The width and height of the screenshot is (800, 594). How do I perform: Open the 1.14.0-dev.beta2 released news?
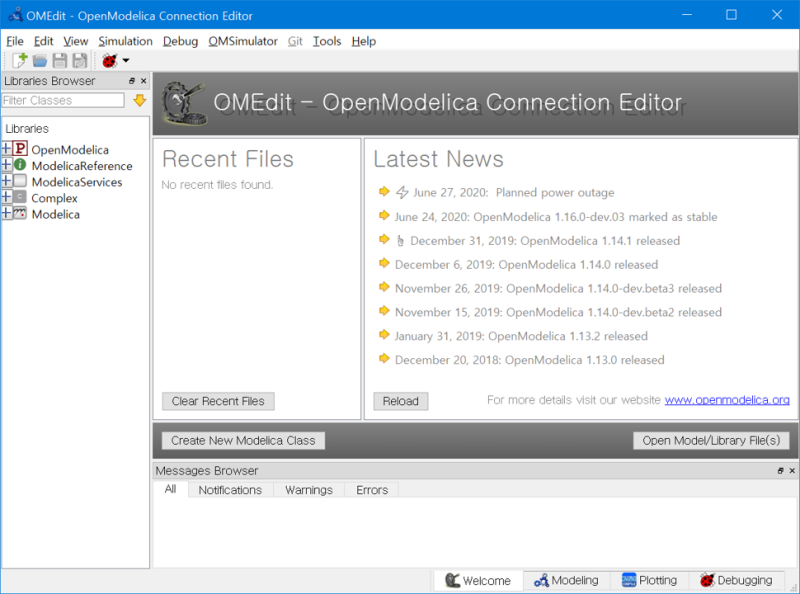tap(558, 312)
